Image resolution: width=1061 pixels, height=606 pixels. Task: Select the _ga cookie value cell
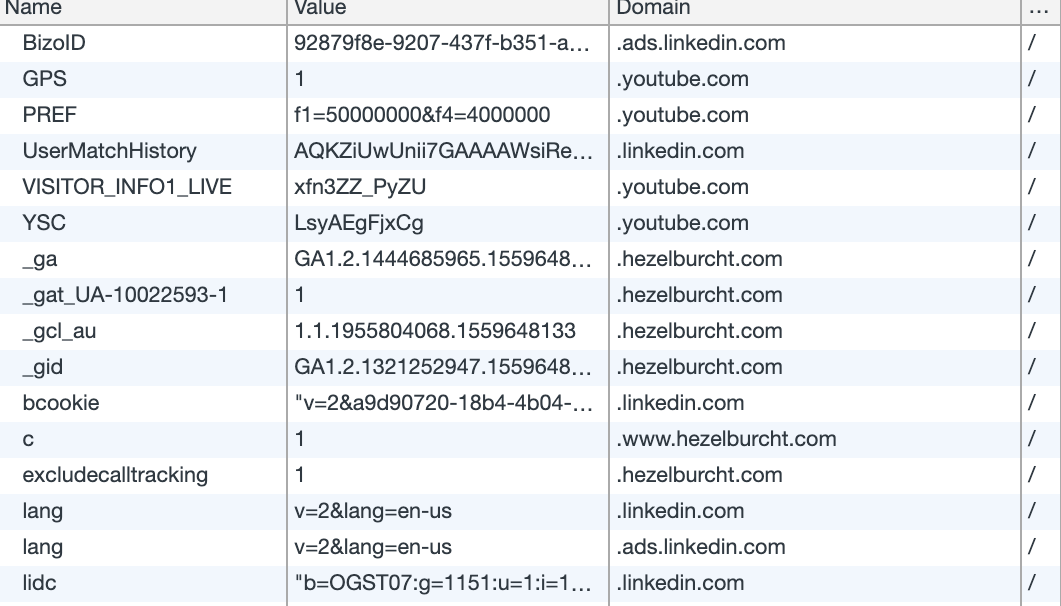[448, 259]
